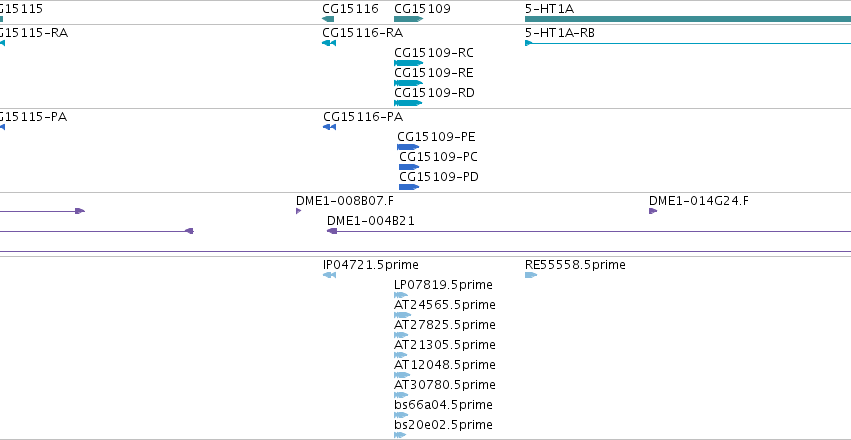
Task: Click the CG15115-PA protein glyph
Action: (2, 127)
